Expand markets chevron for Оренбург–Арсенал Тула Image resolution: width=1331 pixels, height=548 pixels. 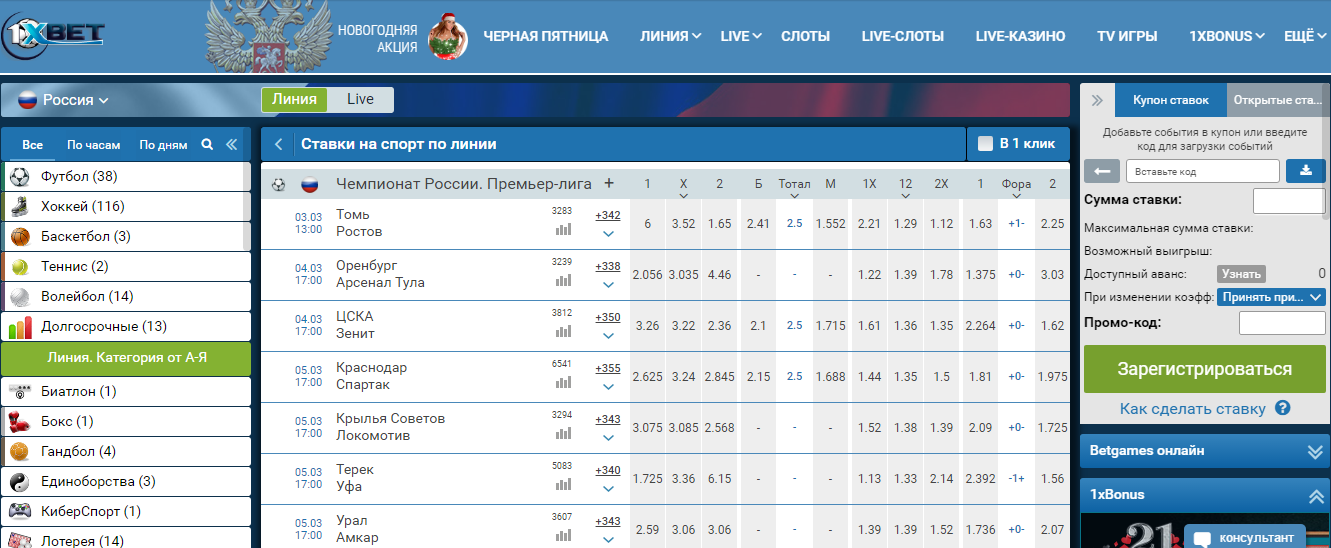[608, 285]
